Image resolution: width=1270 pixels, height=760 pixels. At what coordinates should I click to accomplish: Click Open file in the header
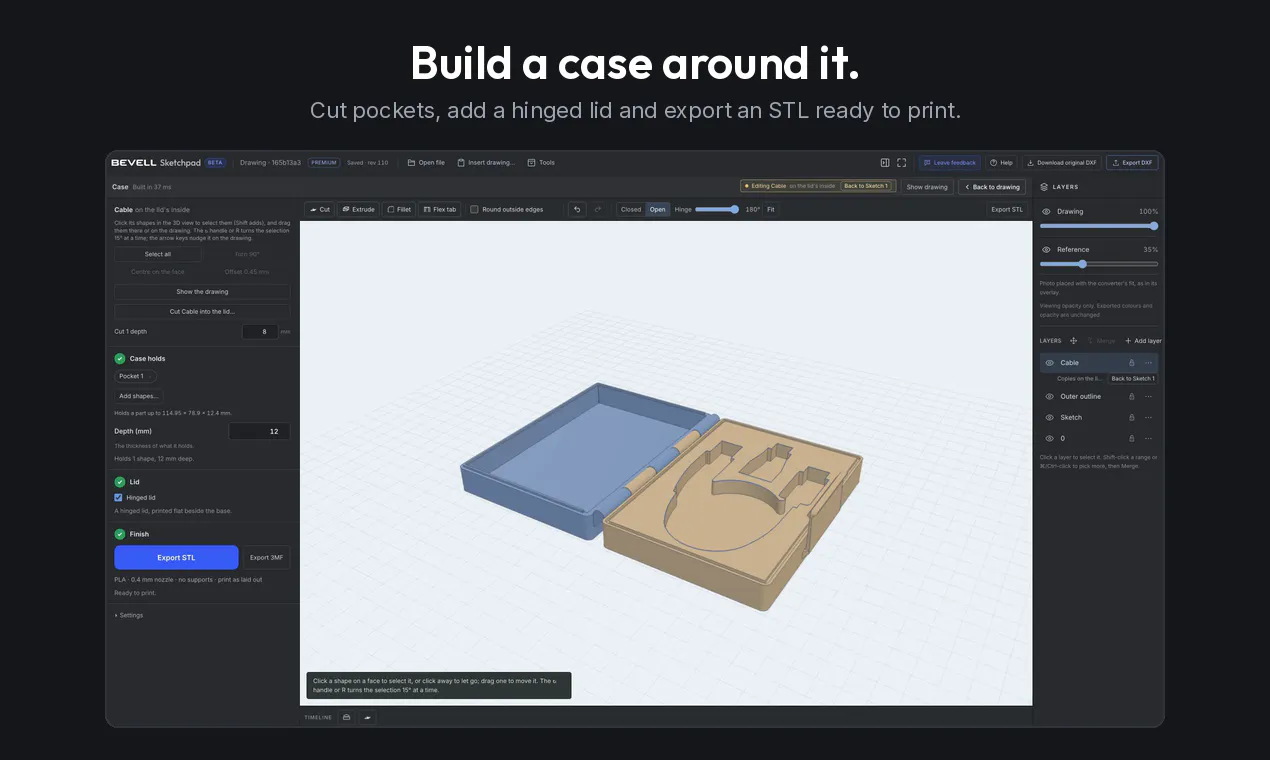pos(426,162)
